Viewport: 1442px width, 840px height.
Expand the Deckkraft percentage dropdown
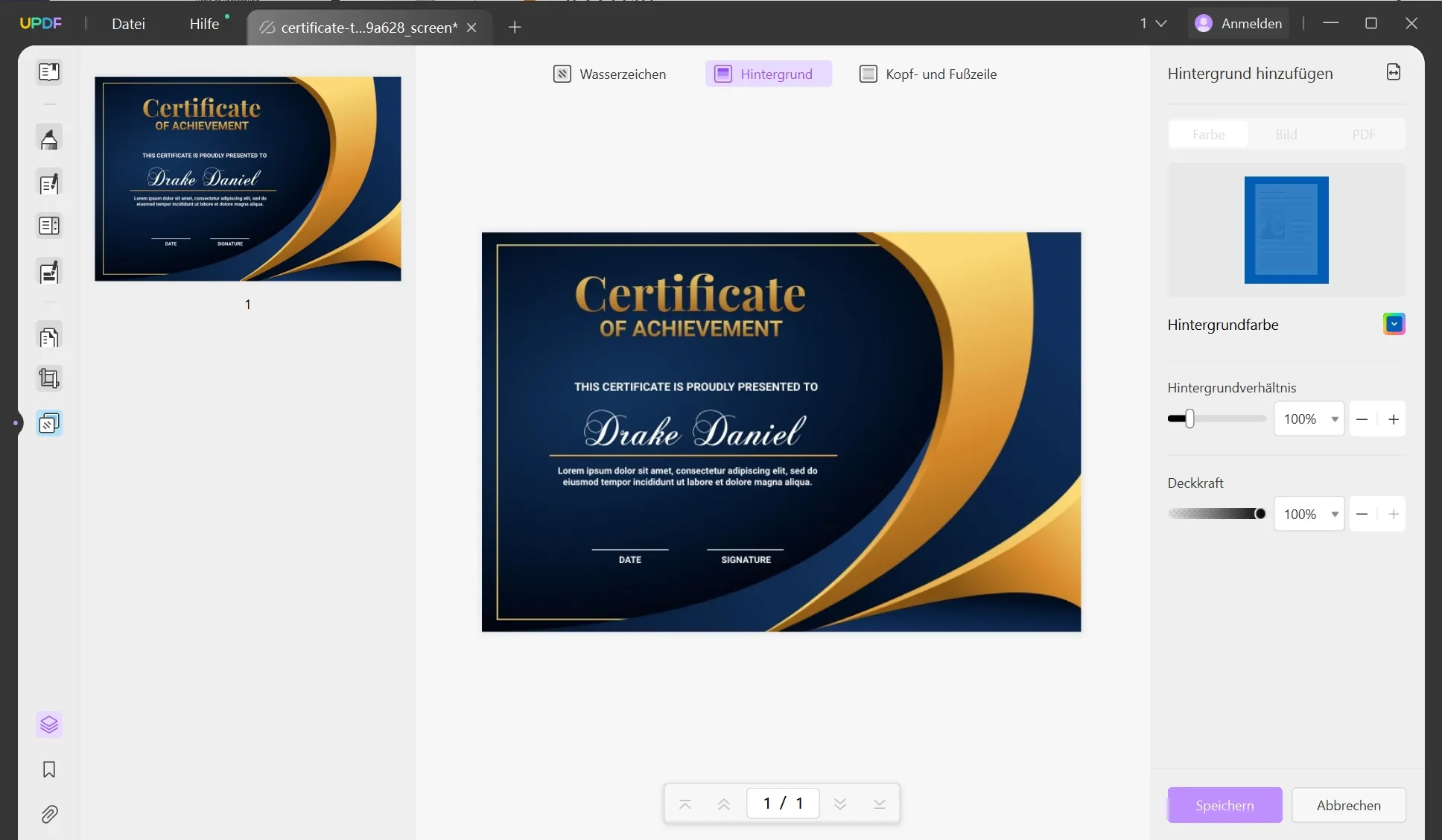1334,515
